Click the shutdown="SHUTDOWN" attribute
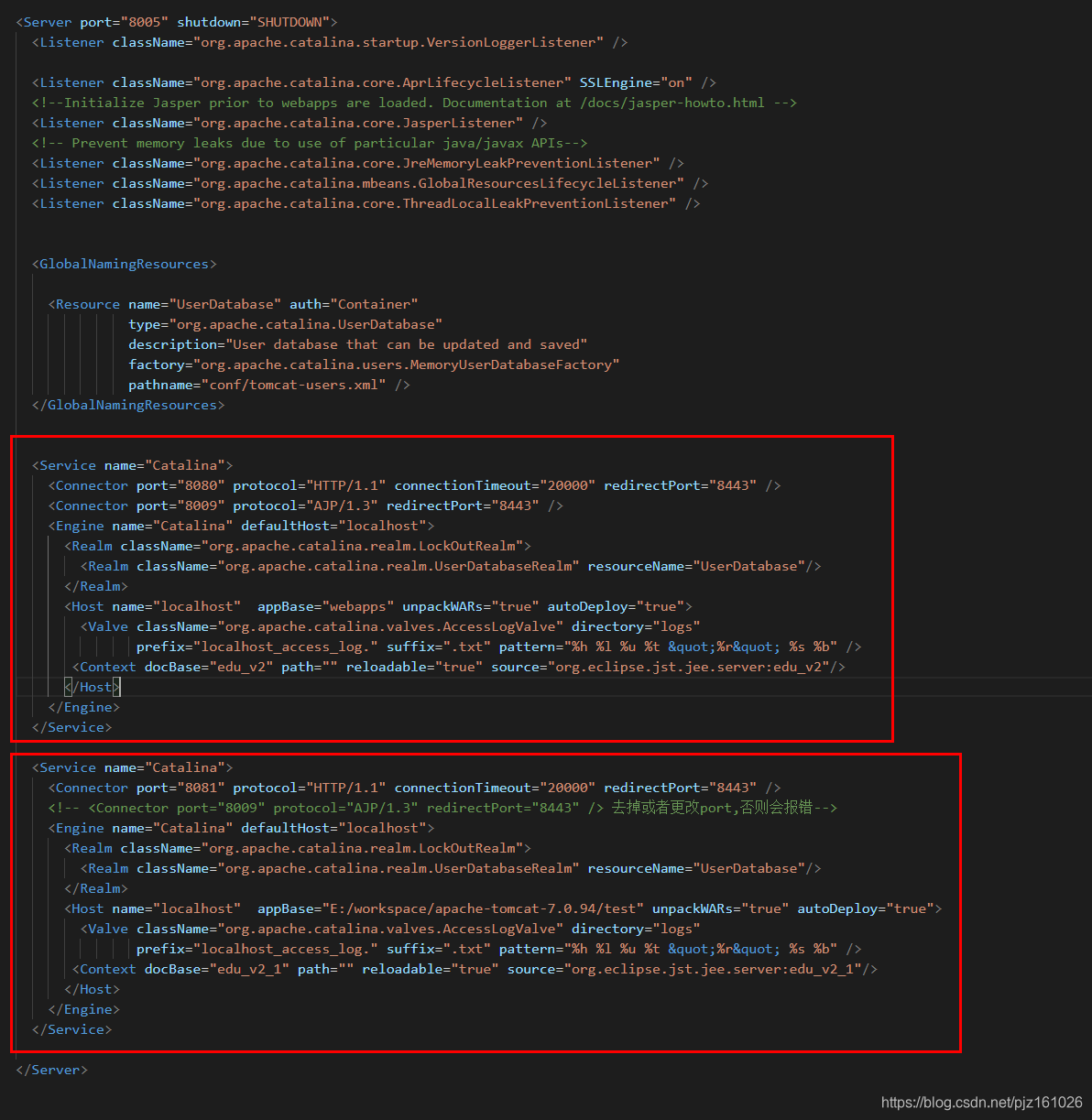 point(253,22)
